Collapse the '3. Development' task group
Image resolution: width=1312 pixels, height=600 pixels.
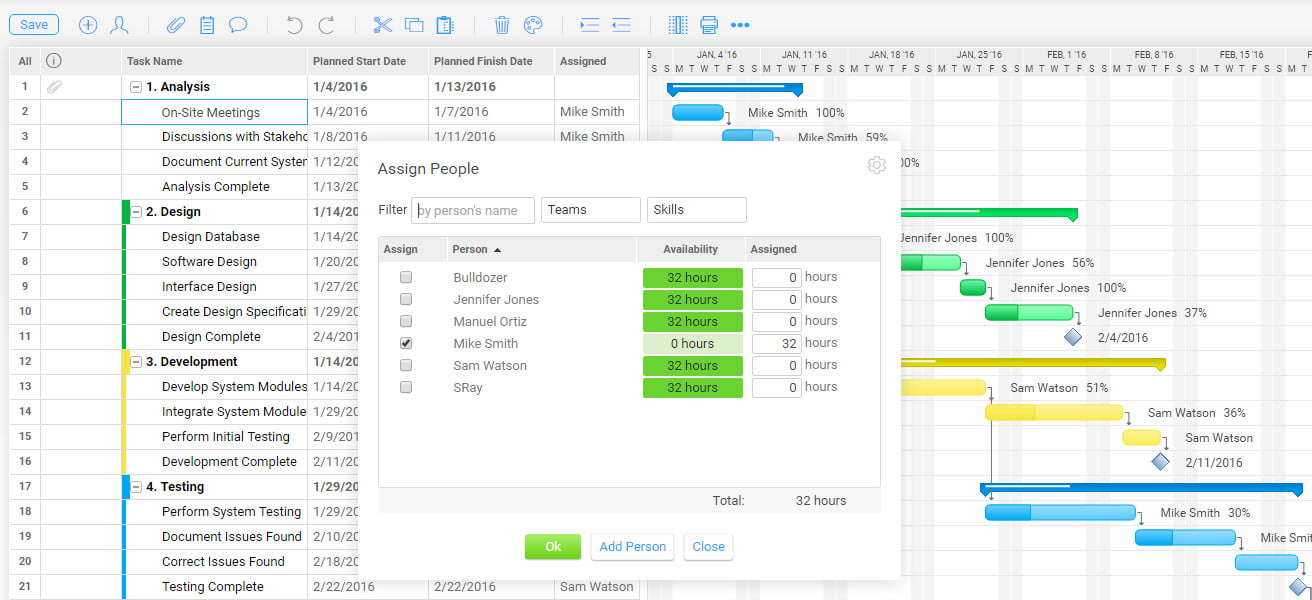pyautogui.click(x=136, y=361)
